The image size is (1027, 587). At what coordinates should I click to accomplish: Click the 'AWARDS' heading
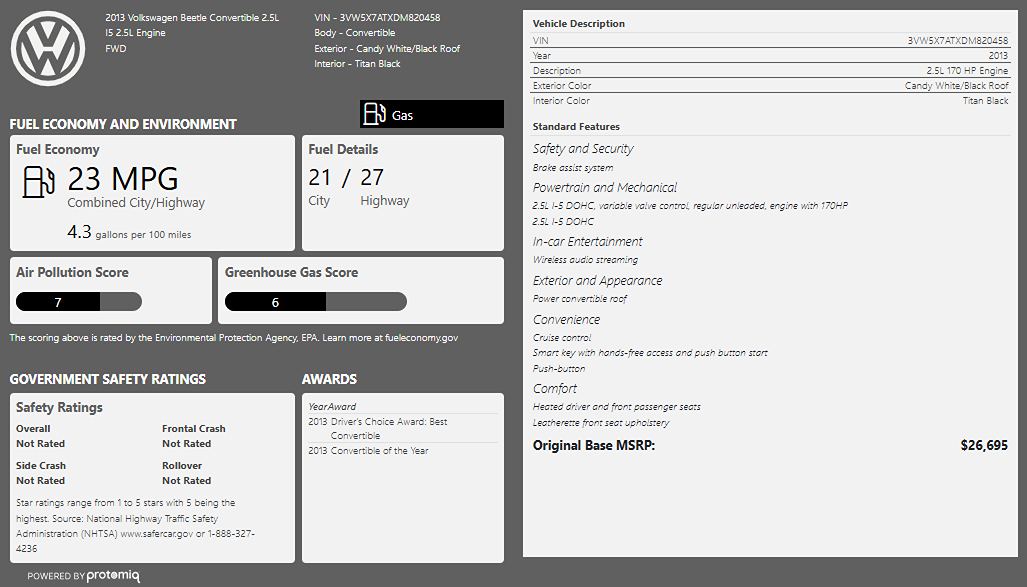pos(329,379)
